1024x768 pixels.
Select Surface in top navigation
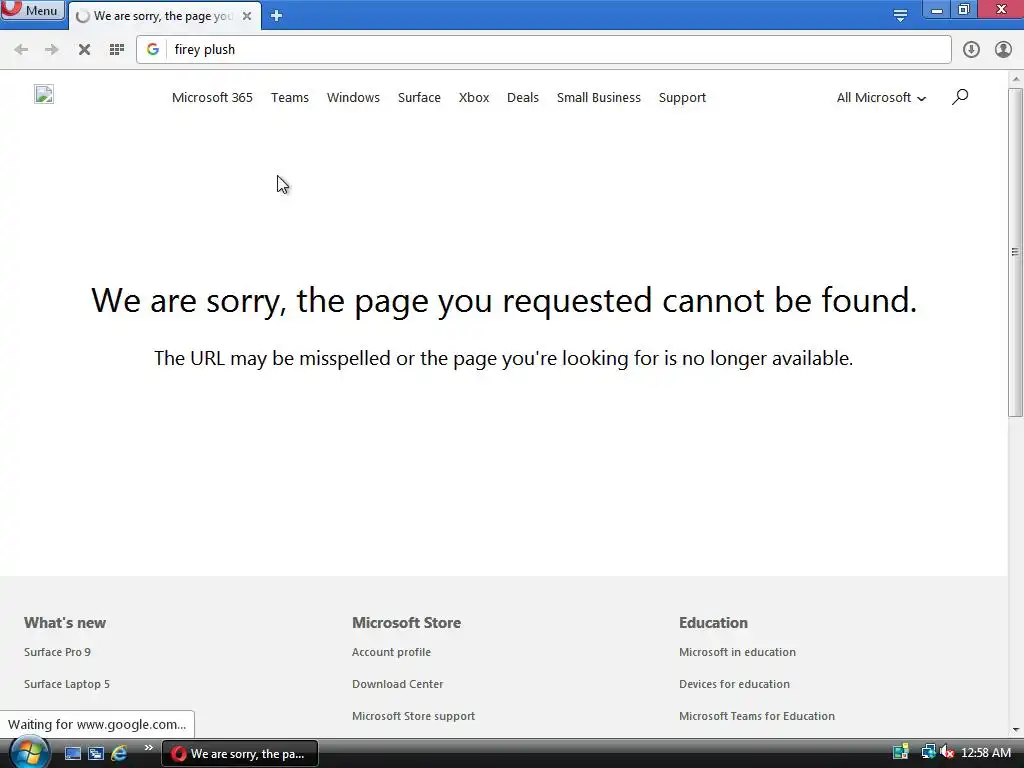419,97
